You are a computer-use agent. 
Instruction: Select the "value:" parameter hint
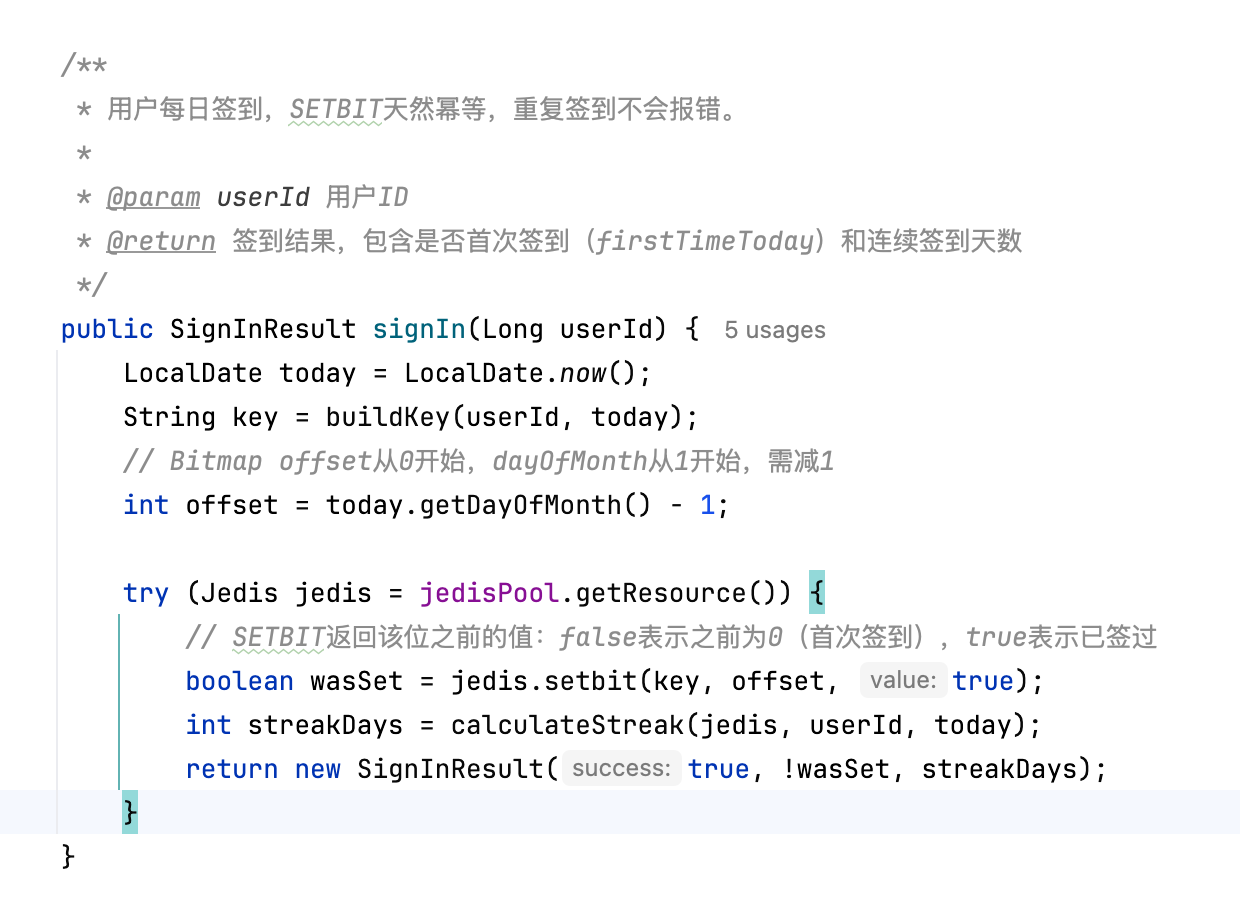903,681
